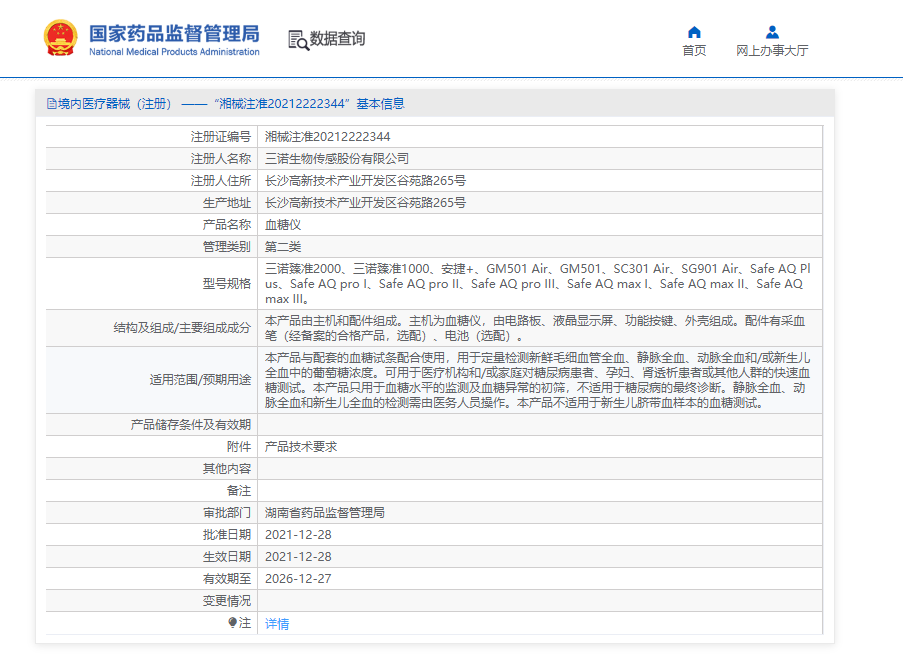Click the 生效日期 value 2021-12-28
The height and width of the screenshot is (656, 903).
(298, 557)
